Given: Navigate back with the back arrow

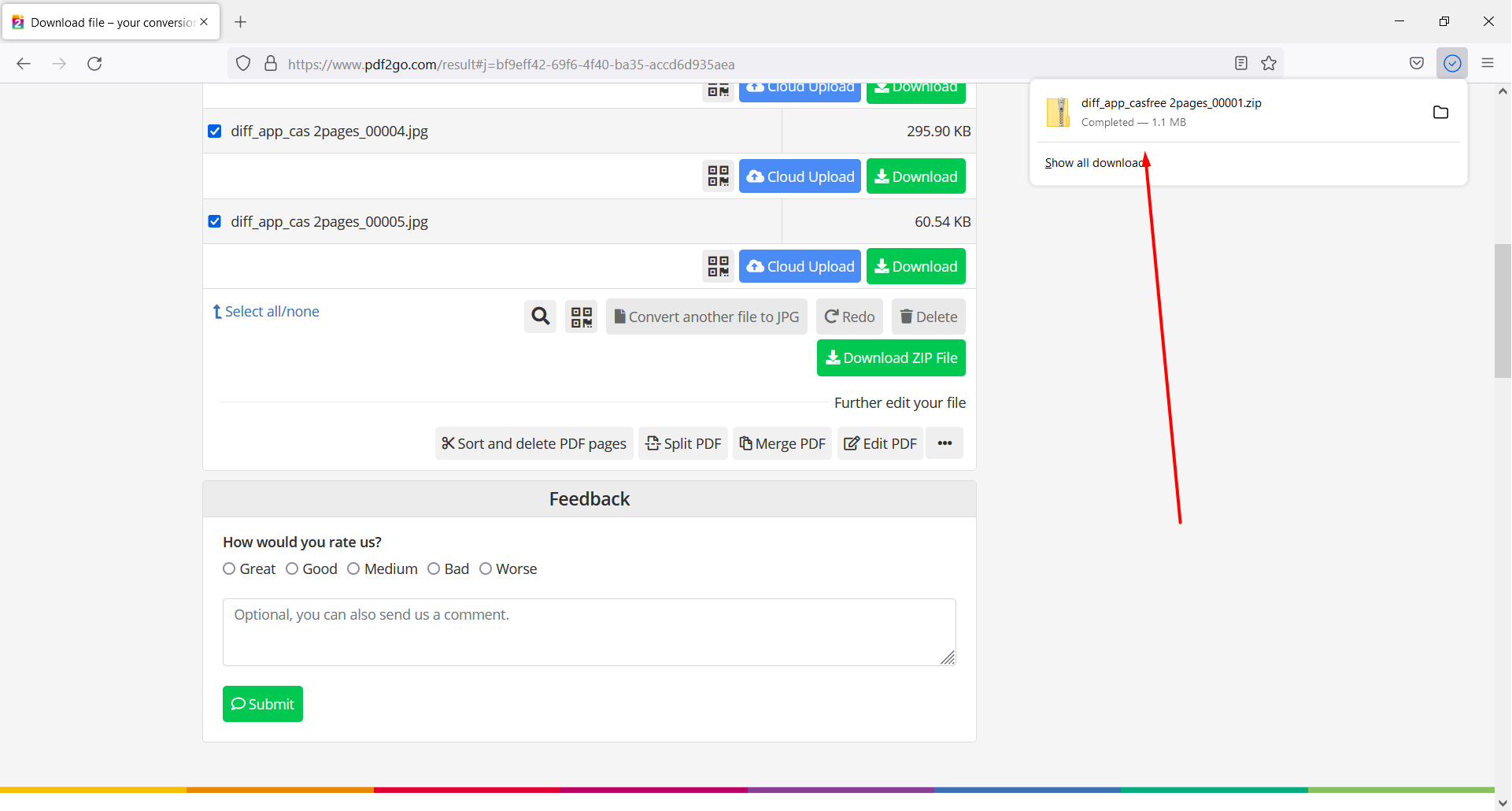Looking at the screenshot, I should pos(24,64).
